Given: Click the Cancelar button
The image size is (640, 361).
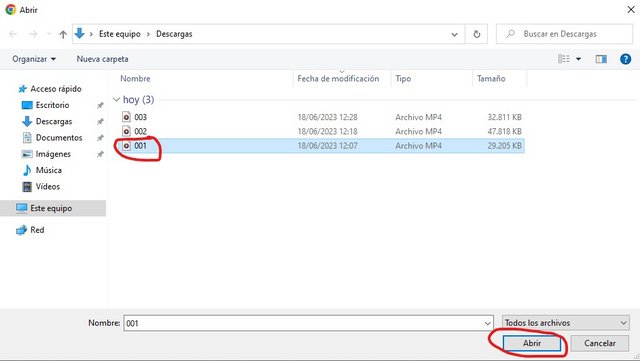Looking at the screenshot, I should [x=600, y=343].
